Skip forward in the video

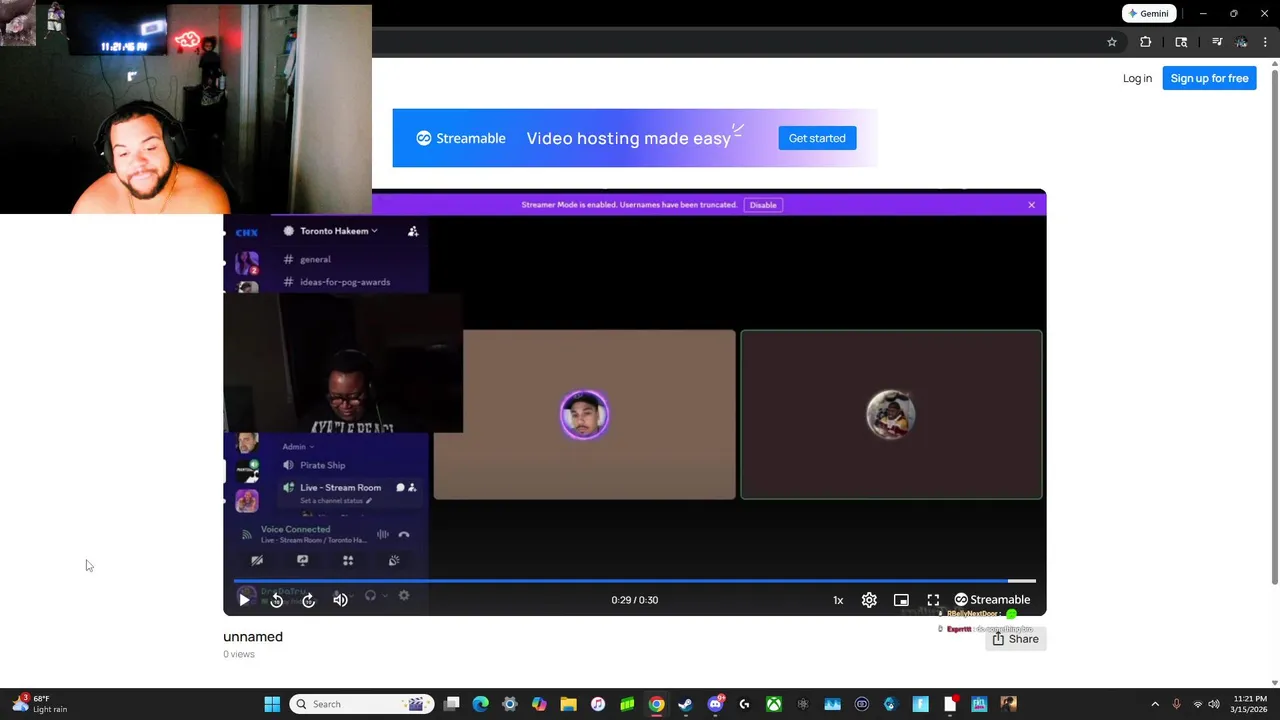(x=309, y=600)
